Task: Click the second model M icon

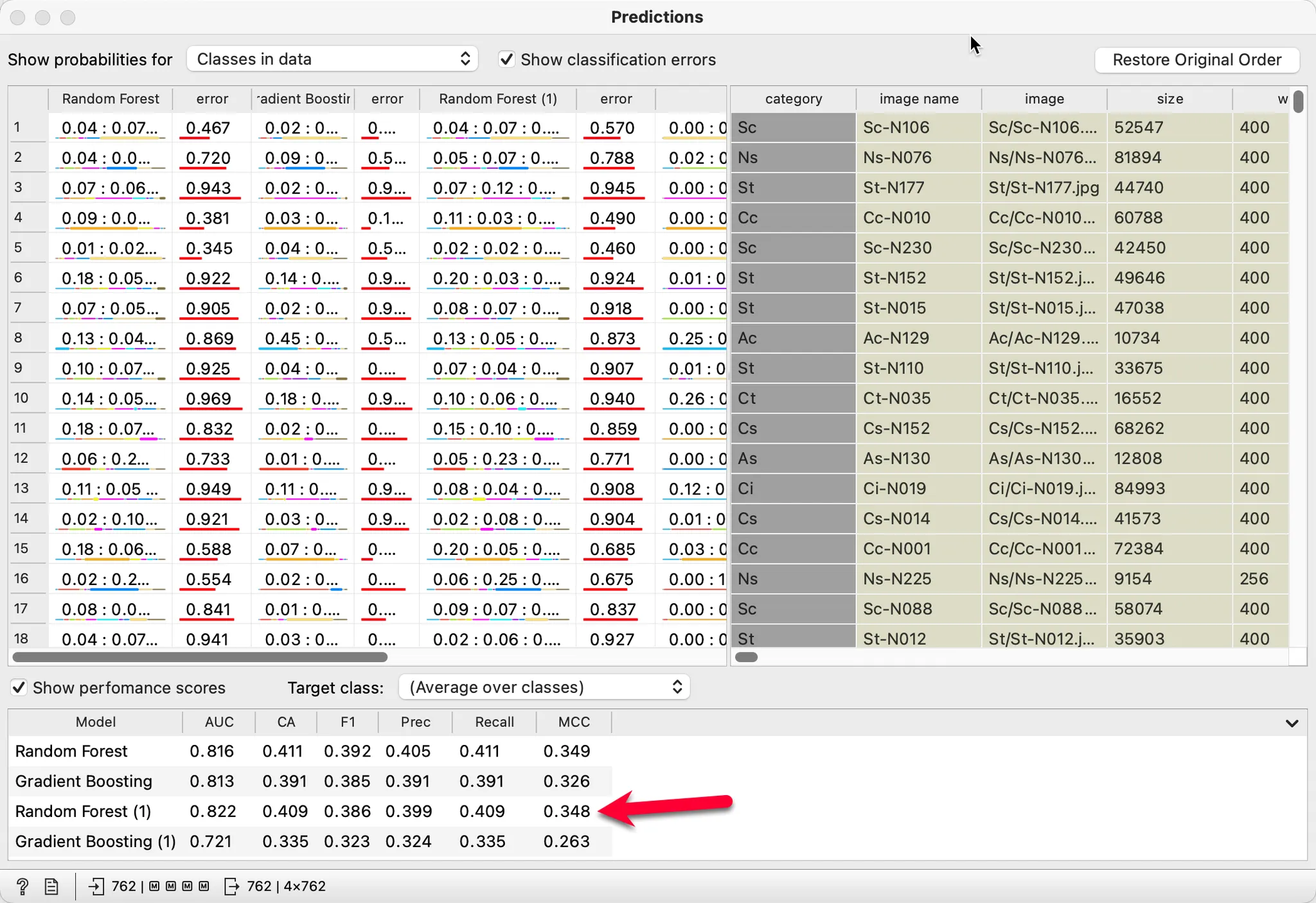Action: [x=171, y=886]
